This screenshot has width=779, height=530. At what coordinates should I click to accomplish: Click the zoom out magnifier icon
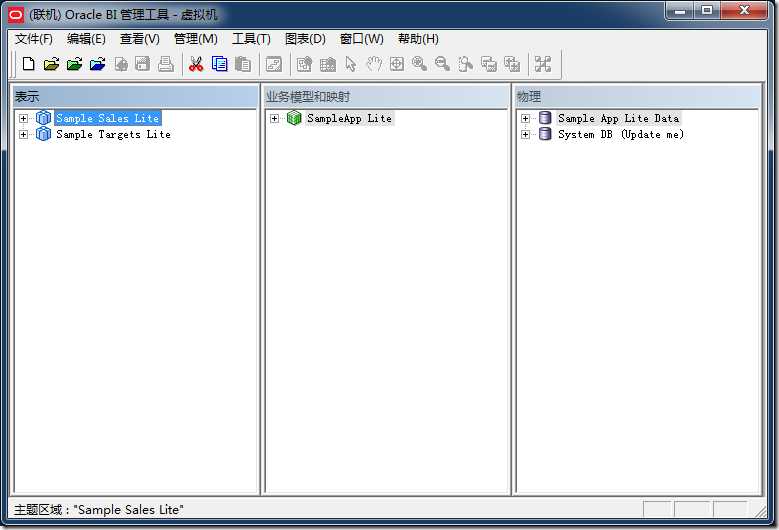coord(442,64)
